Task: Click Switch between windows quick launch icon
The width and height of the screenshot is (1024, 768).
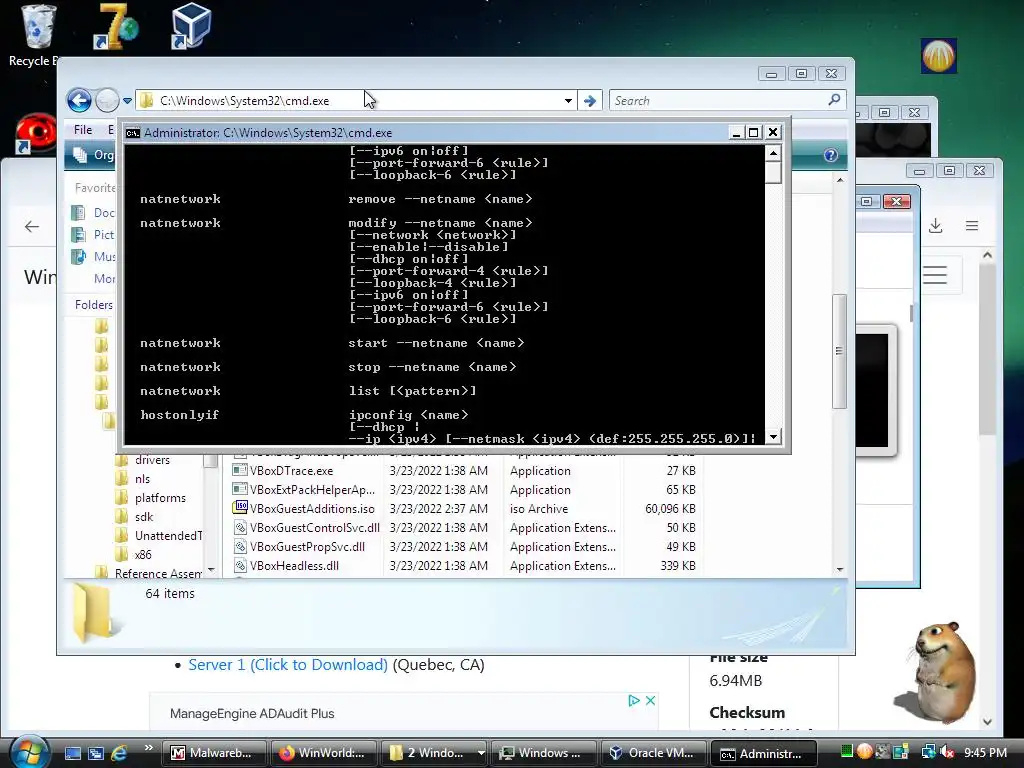Action: click(x=95, y=753)
